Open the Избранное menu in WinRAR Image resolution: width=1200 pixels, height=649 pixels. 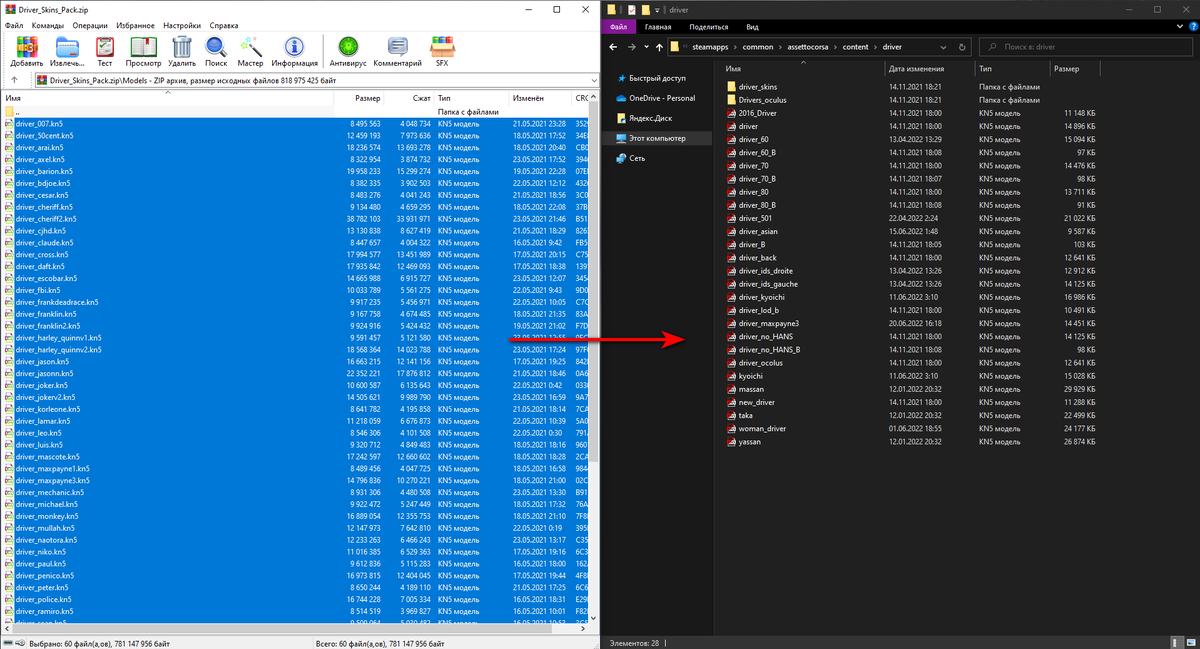point(136,24)
